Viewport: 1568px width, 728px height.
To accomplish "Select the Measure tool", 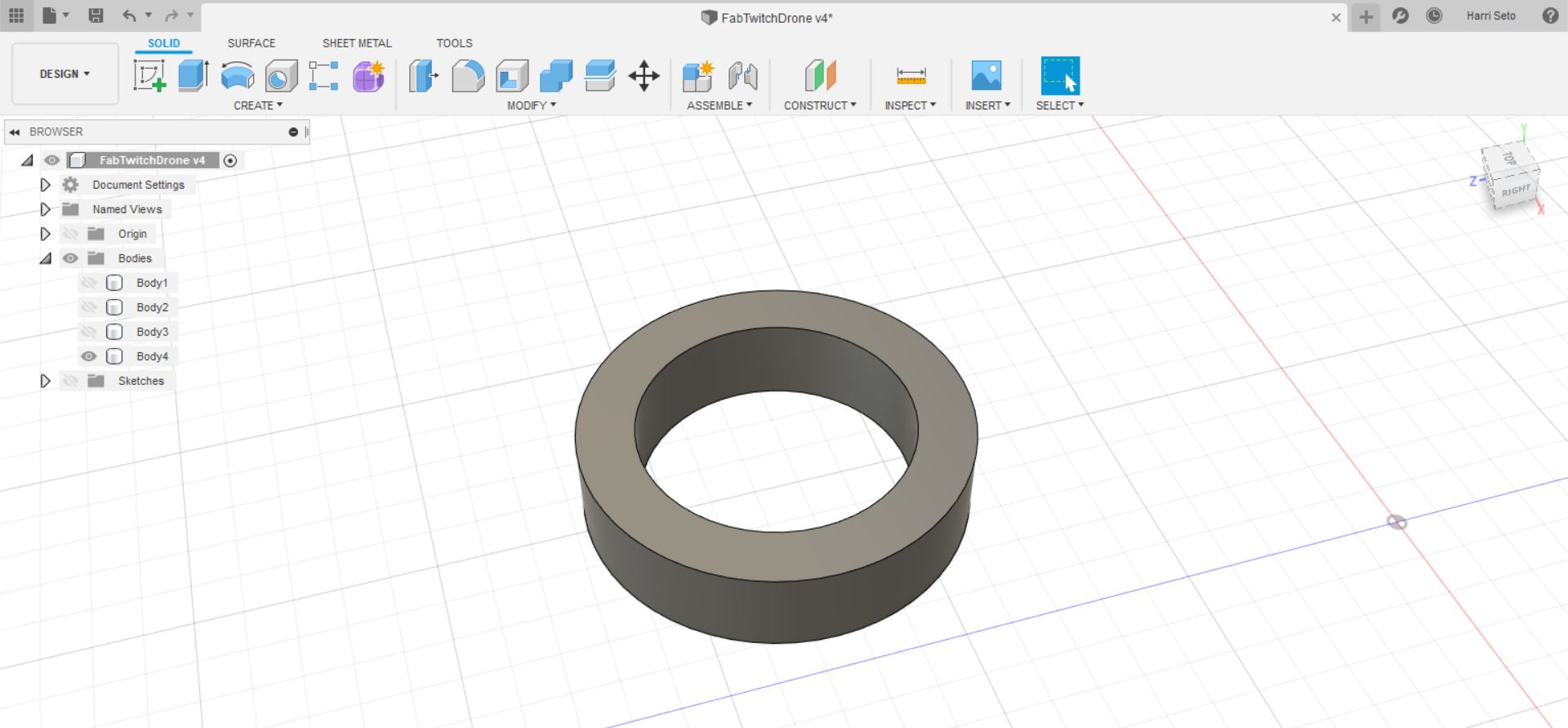I will [x=911, y=75].
